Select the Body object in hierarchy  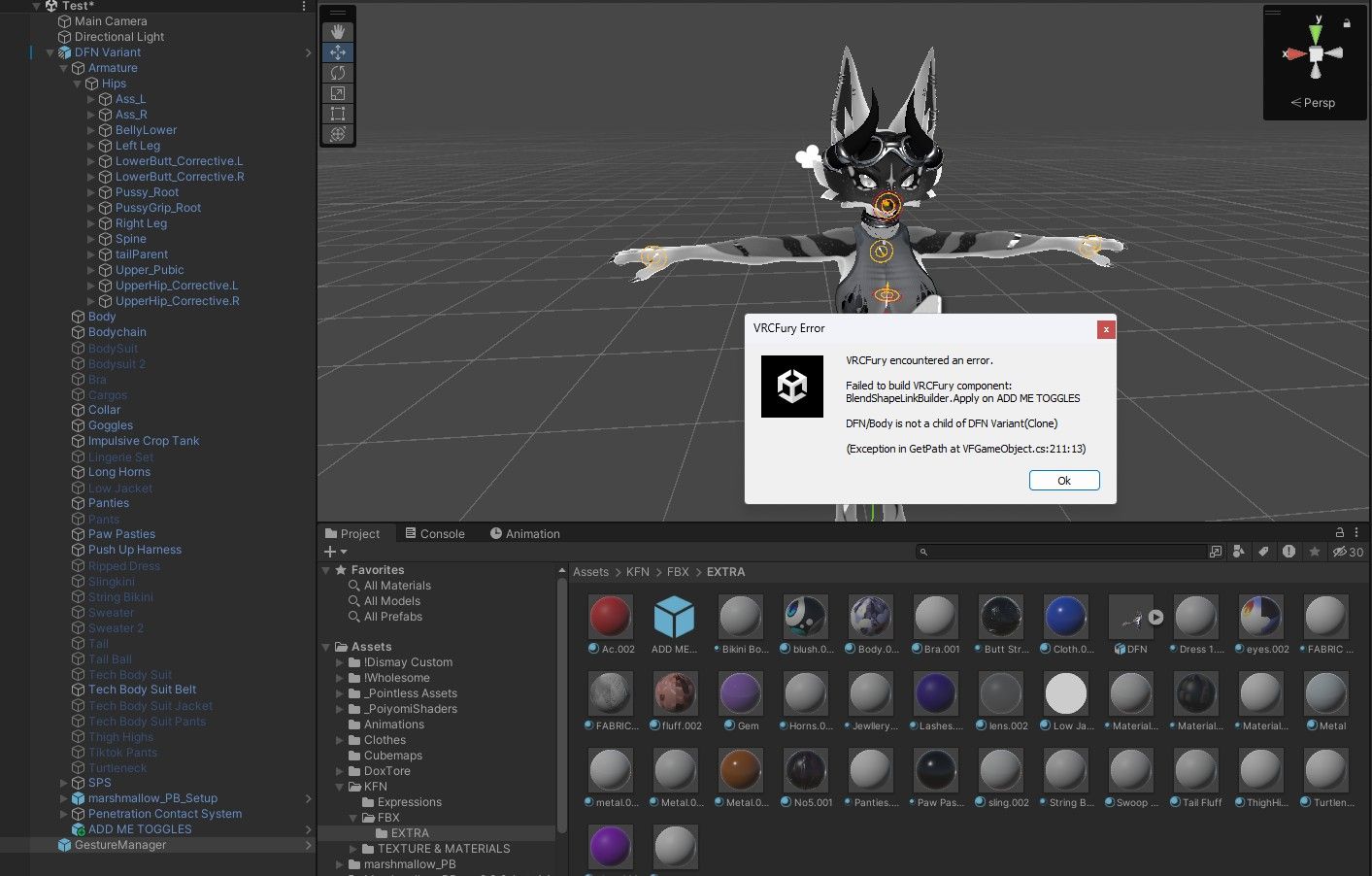[102, 317]
